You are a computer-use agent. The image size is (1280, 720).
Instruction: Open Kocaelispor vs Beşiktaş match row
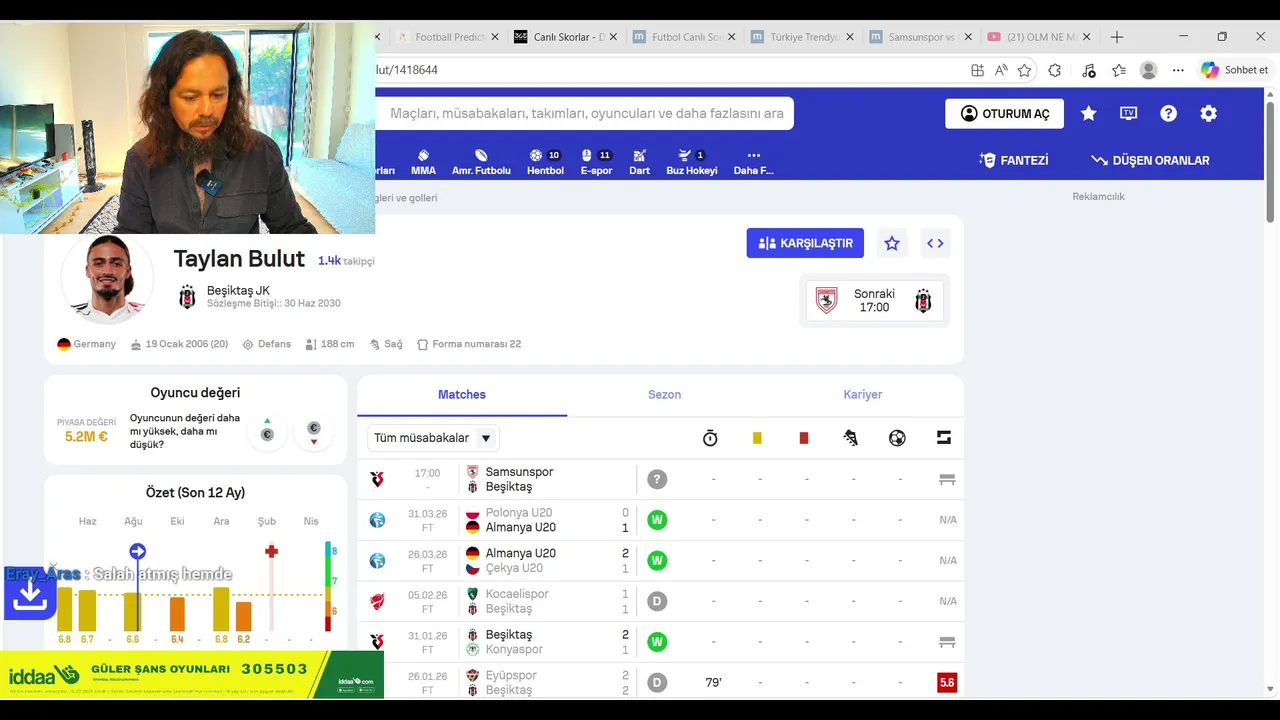tap(660, 601)
